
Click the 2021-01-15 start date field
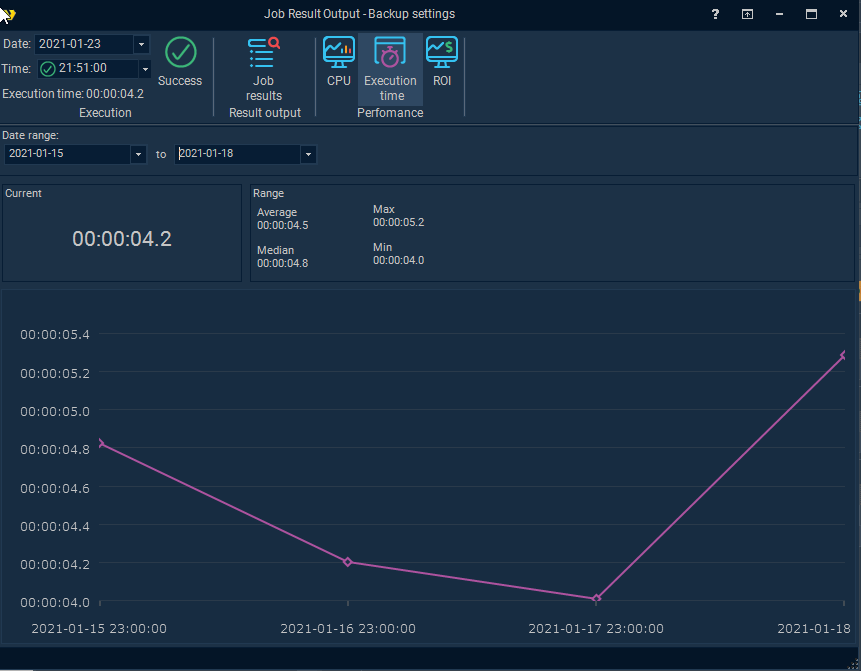pos(66,155)
